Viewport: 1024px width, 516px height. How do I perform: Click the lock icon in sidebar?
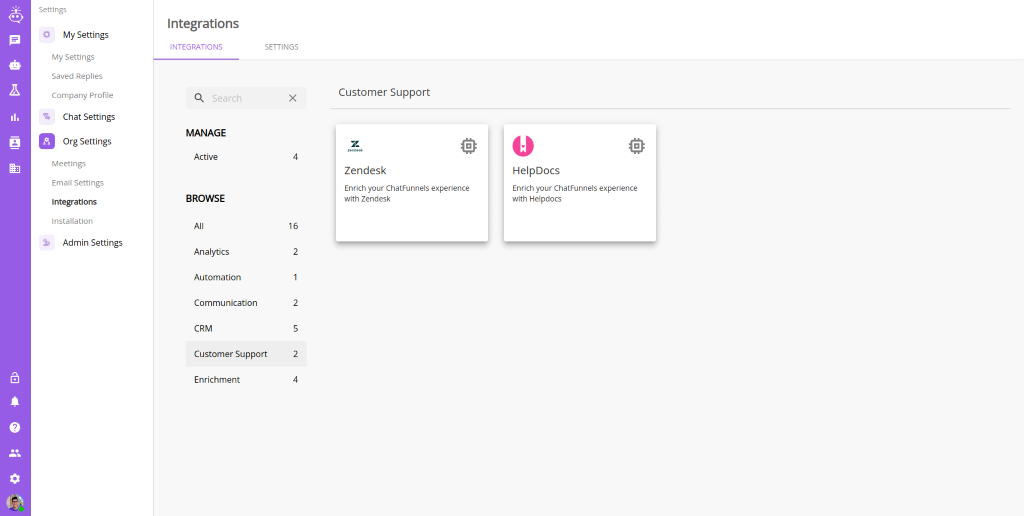15,378
